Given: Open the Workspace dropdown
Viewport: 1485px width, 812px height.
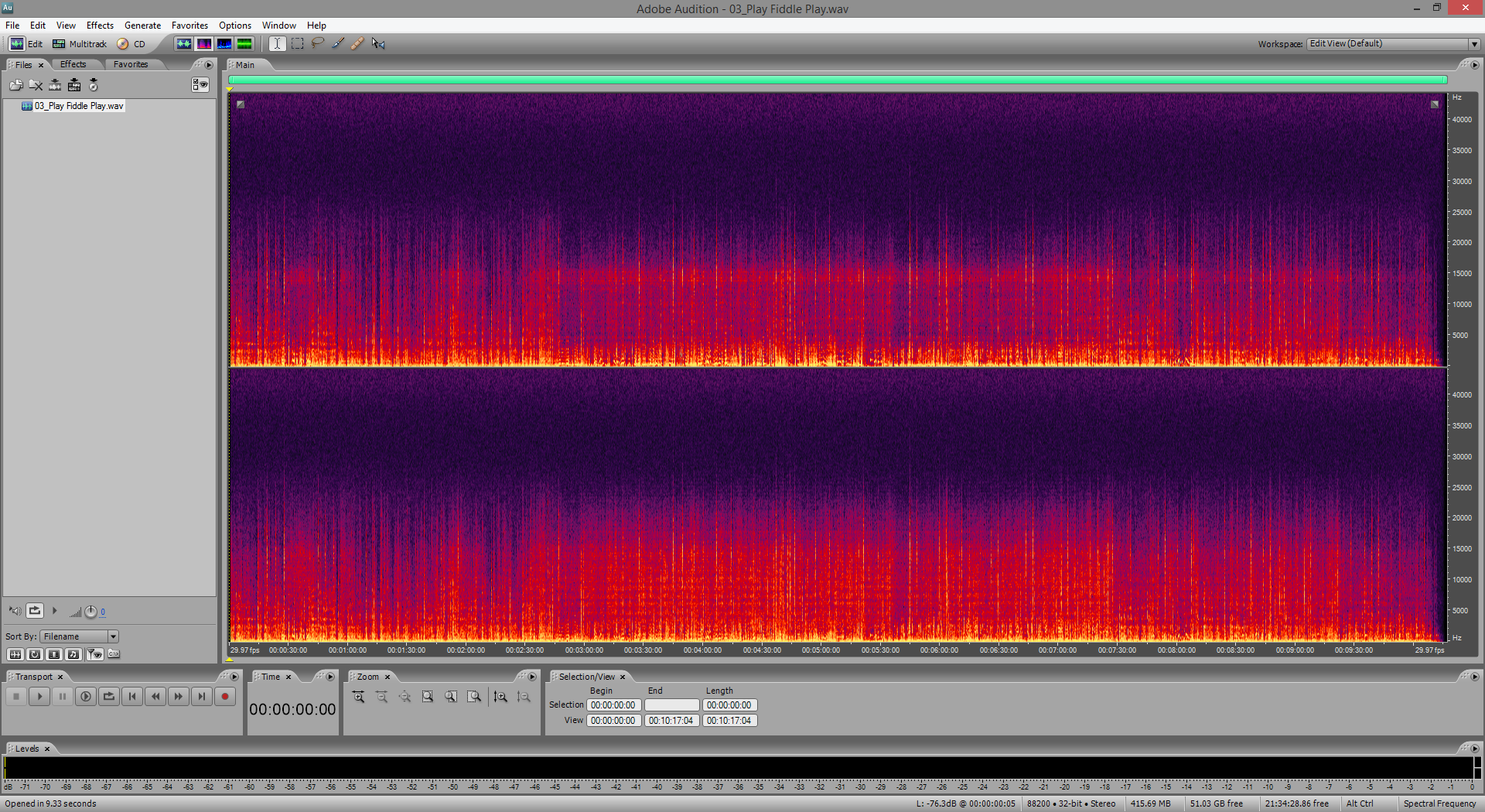Looking at the screenshot, I should [1394, 44].
